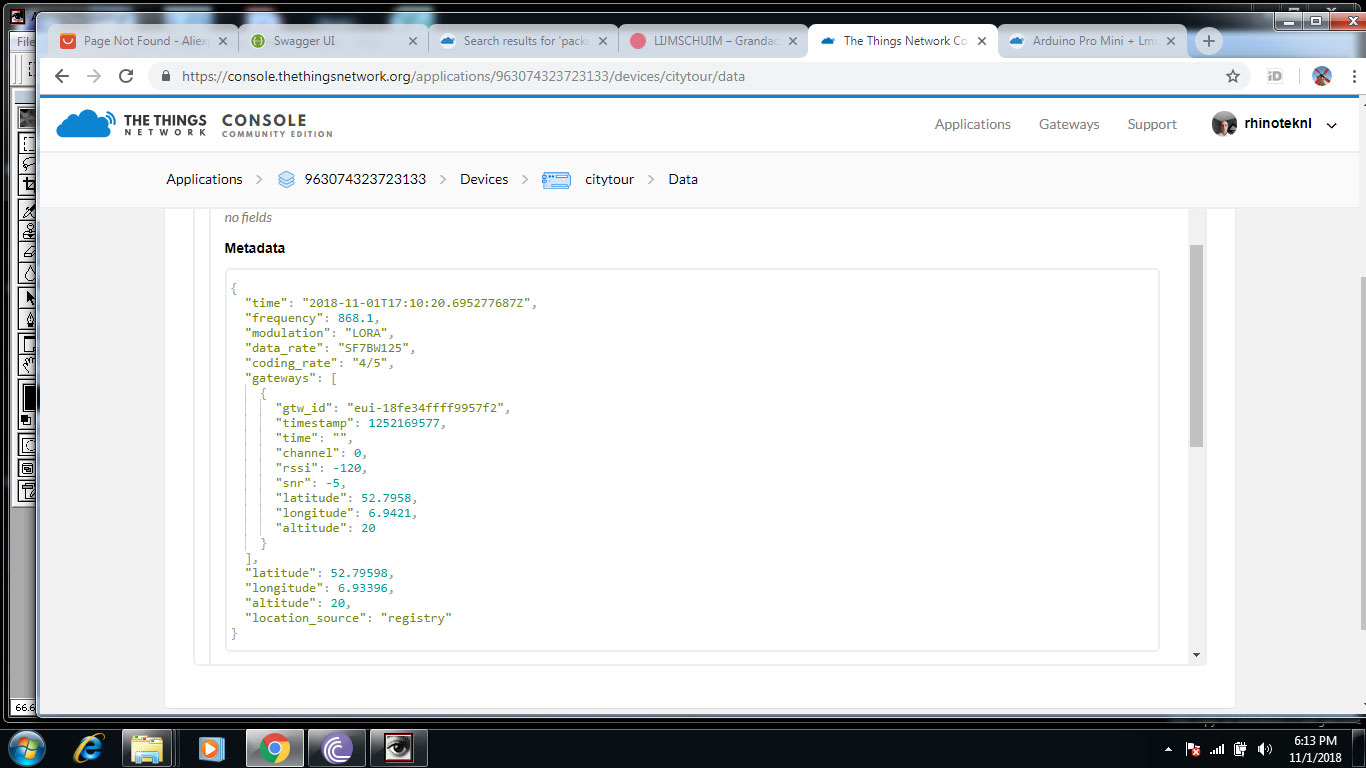Click The Things Network cloud logo
Screen dimensions: 1366x768
pos(85,124)
